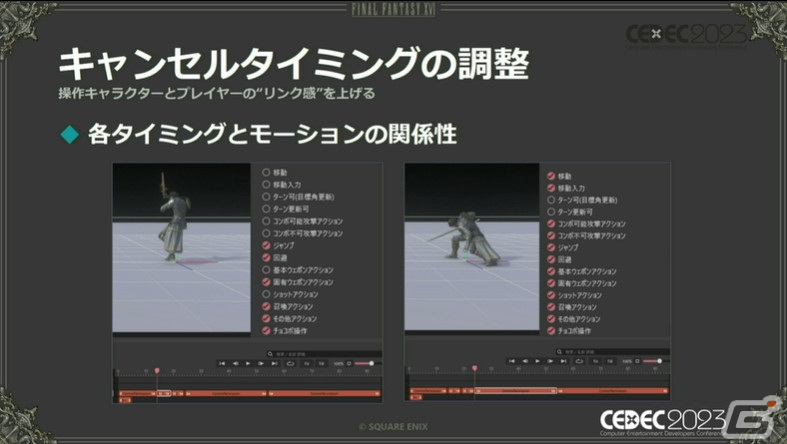Click the 100% zoom label in left editor
The image size is (787, 444).
(x=339, y=363)
